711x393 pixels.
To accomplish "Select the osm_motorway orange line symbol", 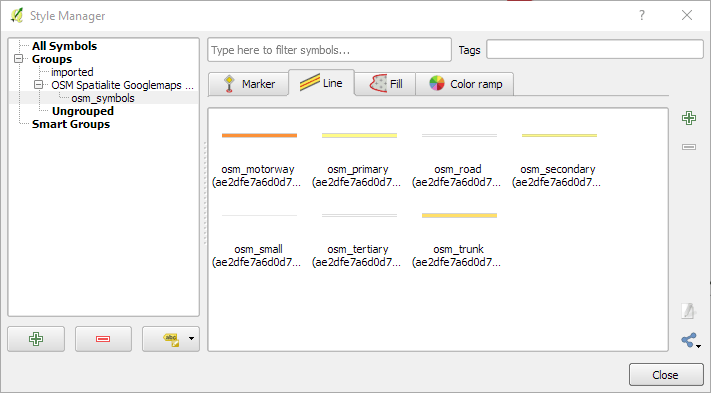I will [258, 156].
